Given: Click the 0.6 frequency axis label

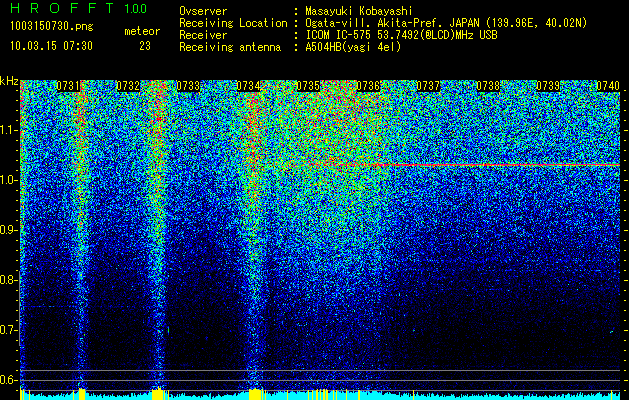Looking at the screenshot, I should point(9,380).
